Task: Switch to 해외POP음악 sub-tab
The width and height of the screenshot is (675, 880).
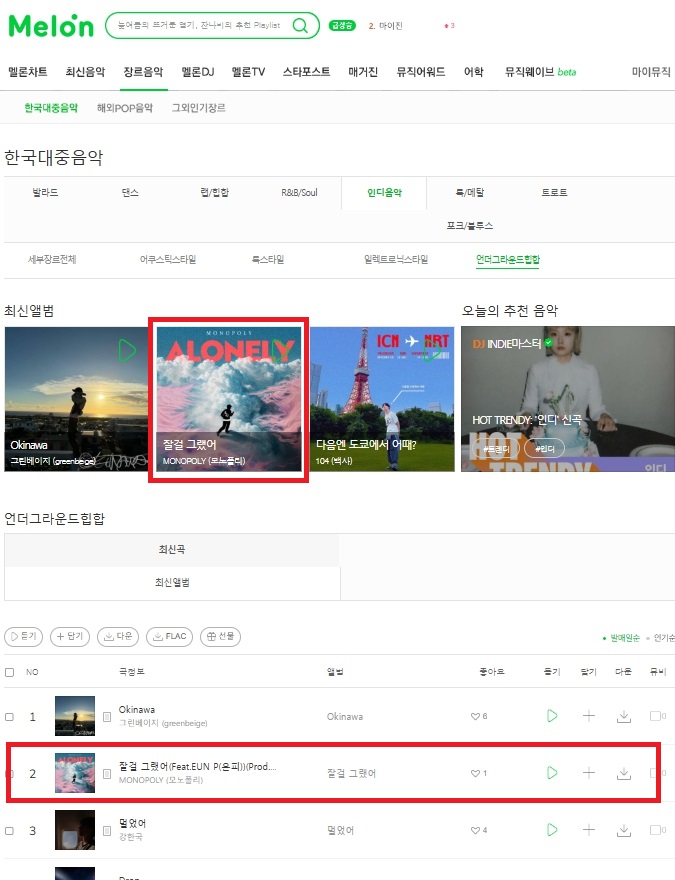Action: pyautogui.click(x=125, y=108)
